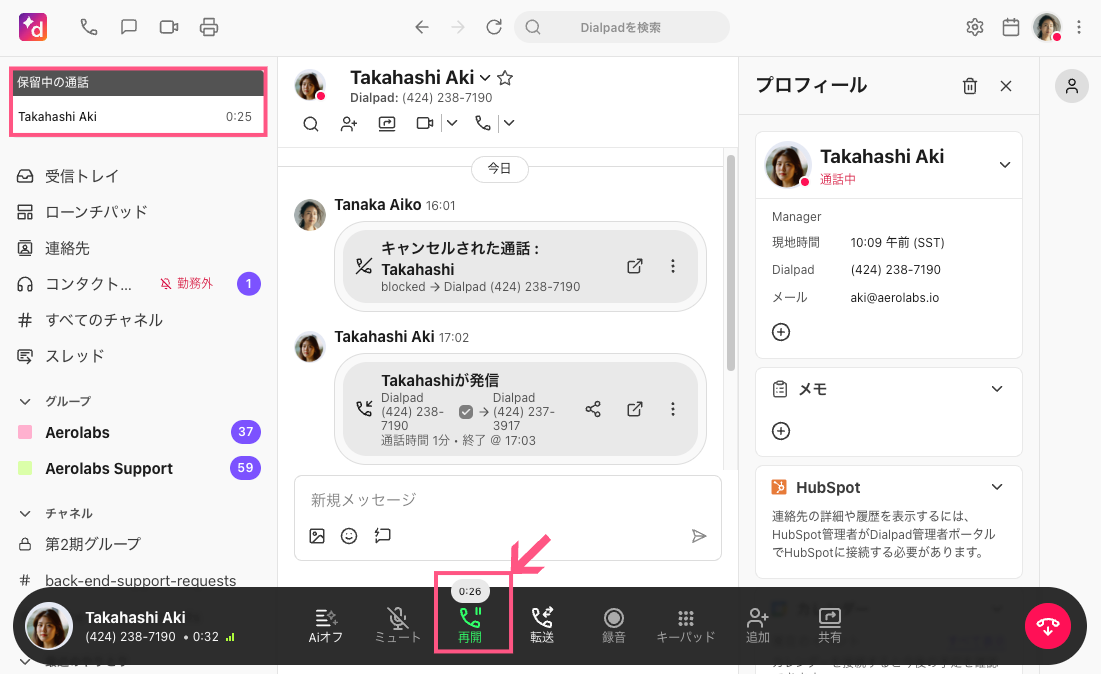Open phone call options dropdown arrow
1101x674 pixels.
[509, 124]
